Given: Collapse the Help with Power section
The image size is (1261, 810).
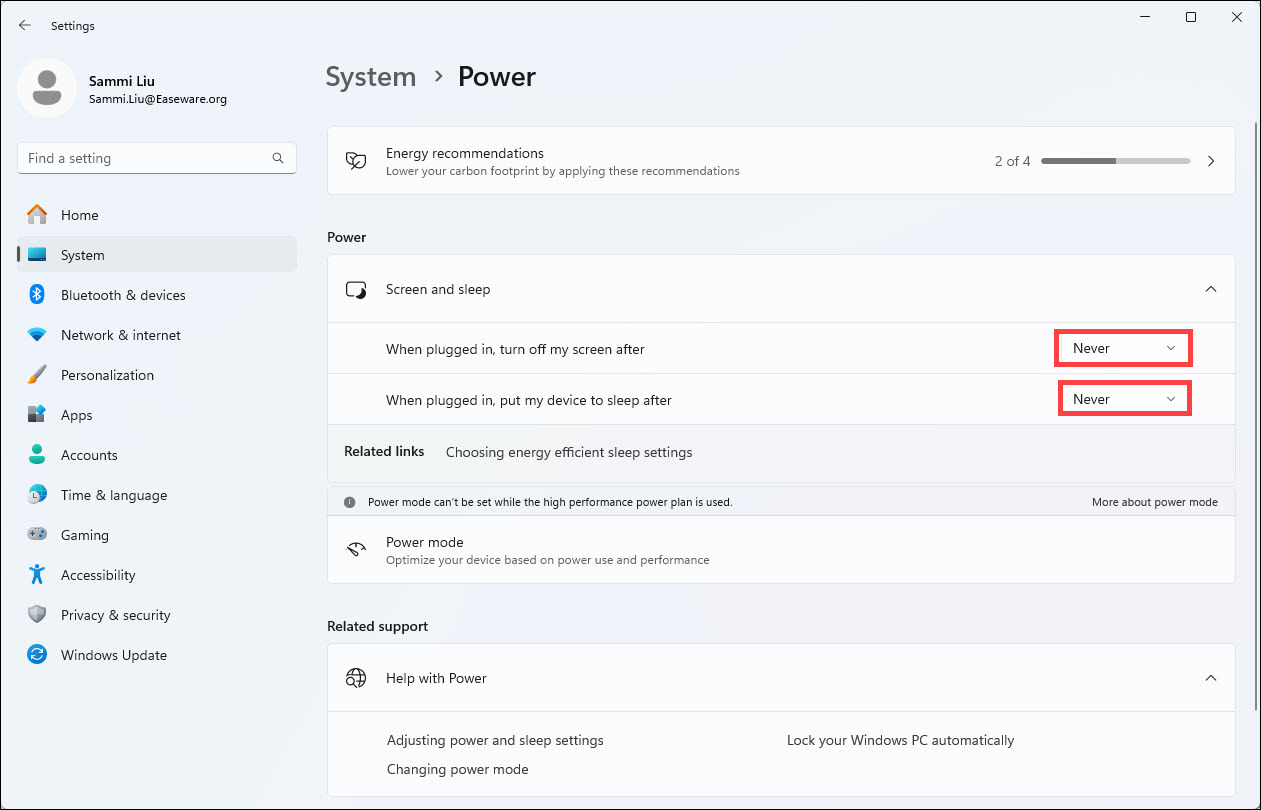Looking at the screenshot, I should [1210, 678].
